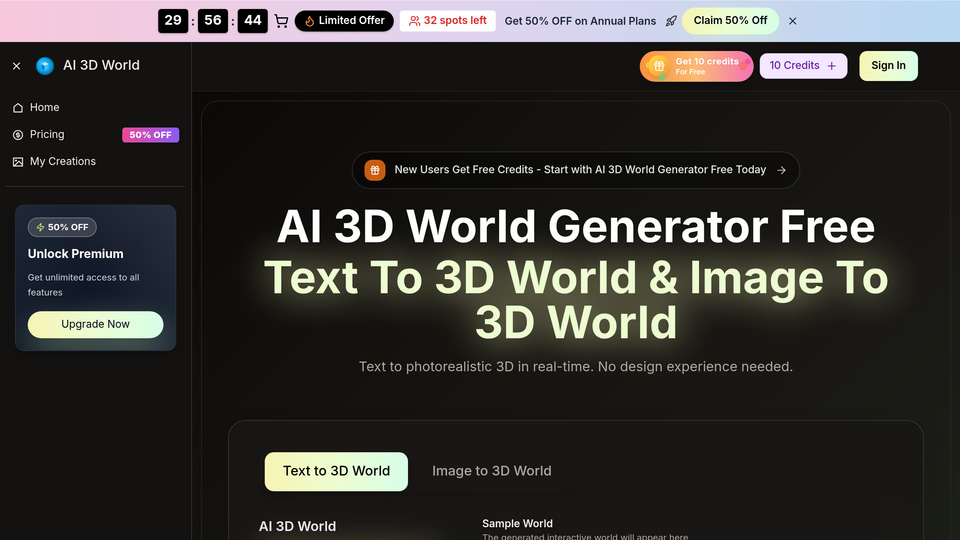
Task: Click the Sign In button
Action: pos(888,66)
